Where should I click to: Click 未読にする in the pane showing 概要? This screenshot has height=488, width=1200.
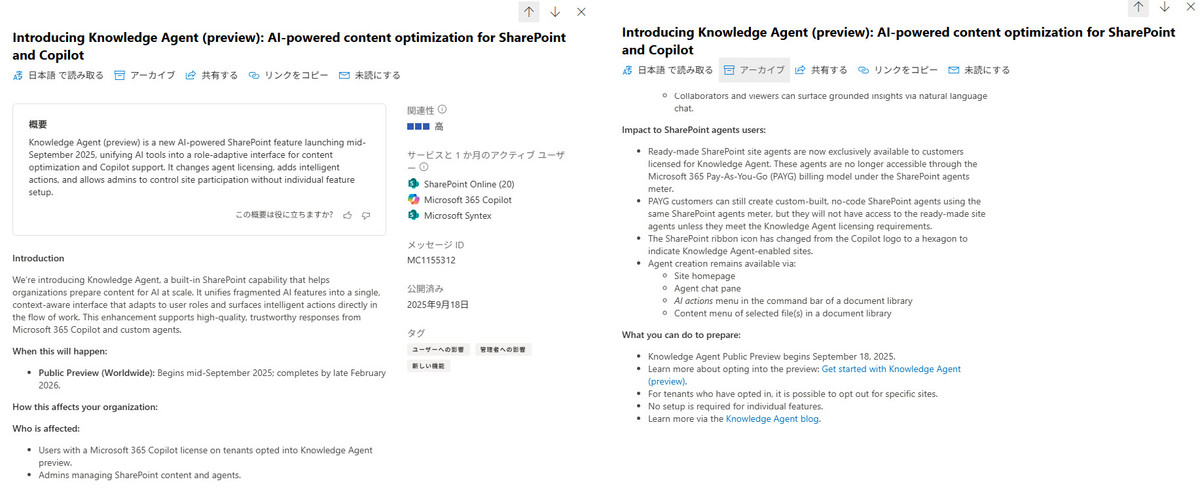point(370,75)
